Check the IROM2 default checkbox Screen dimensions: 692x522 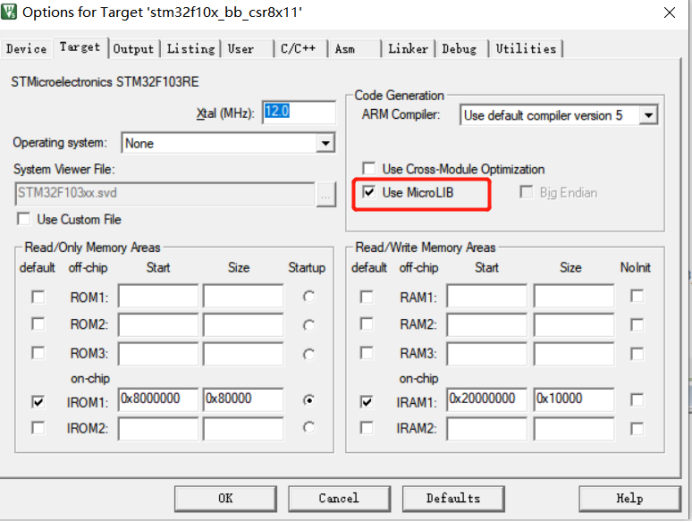tap(38, 428)
